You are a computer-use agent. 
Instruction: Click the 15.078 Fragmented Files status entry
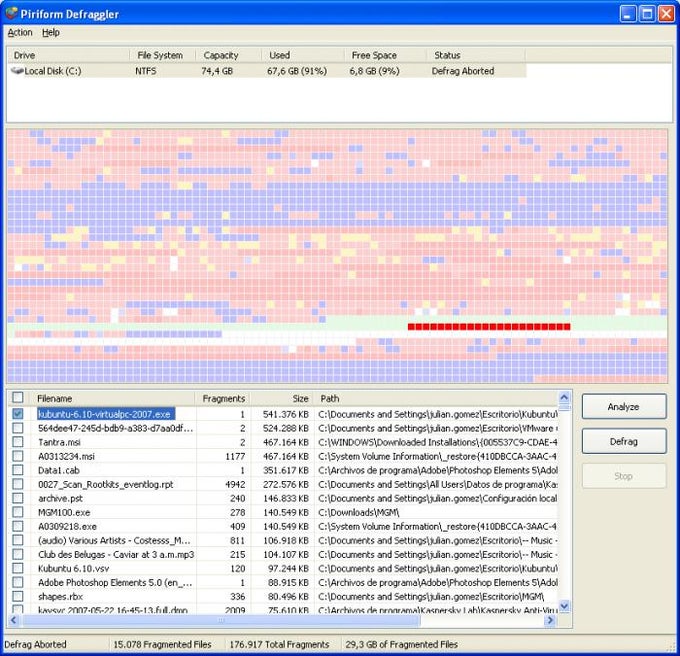pyautogui.click(x=162, y=645)
